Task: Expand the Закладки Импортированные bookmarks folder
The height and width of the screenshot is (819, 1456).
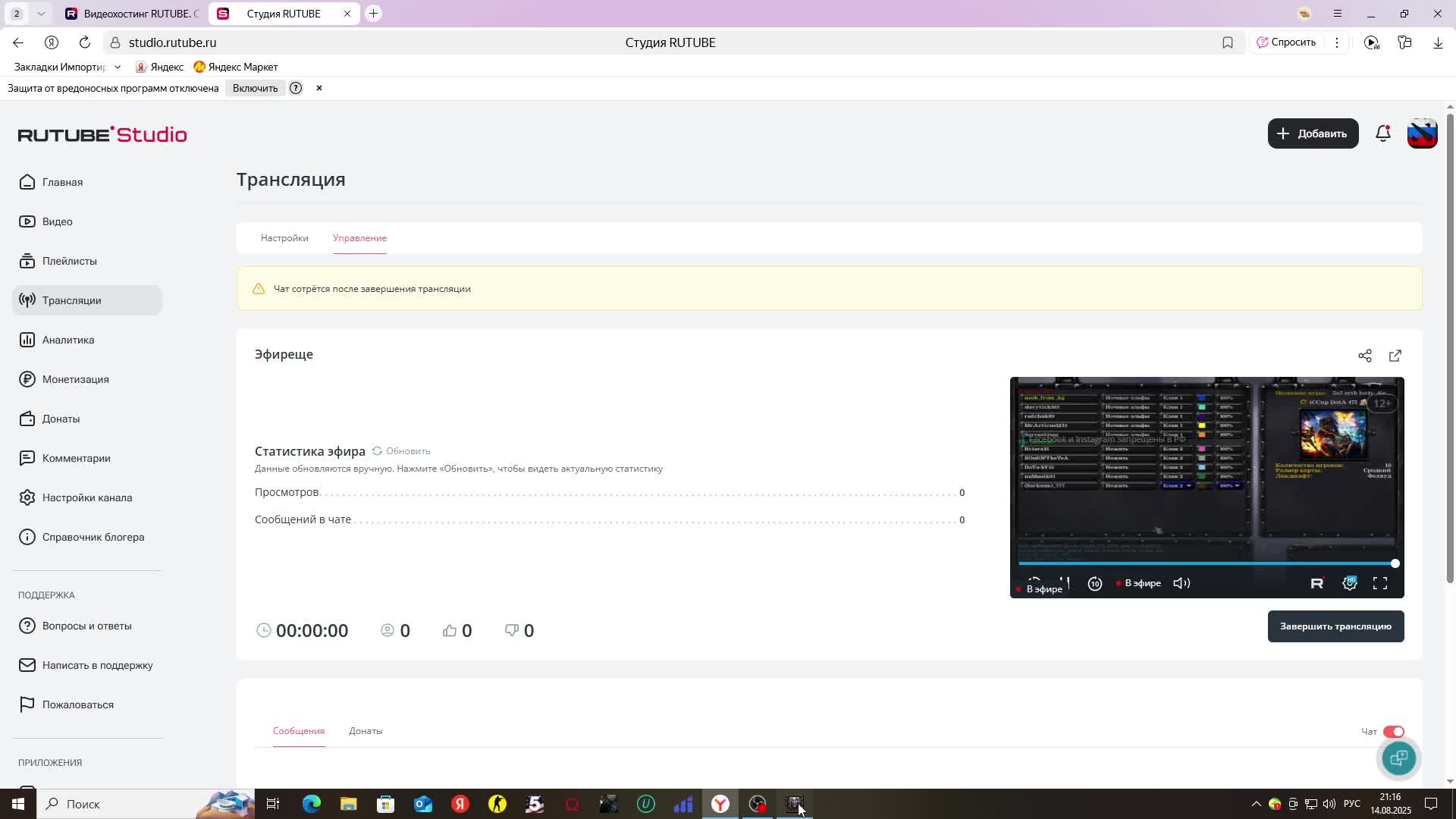Action: pyautogui.click(x=67, y=67)
